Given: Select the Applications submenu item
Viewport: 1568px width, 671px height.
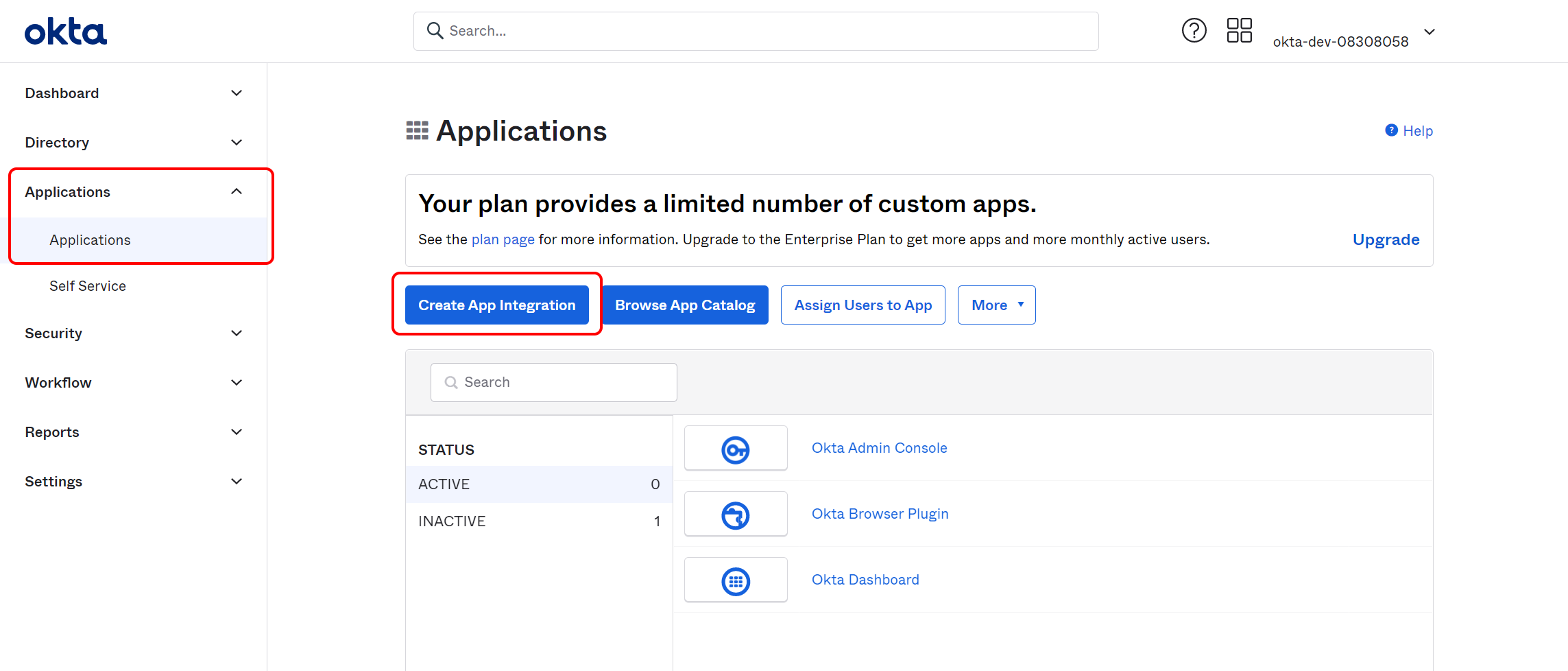Looking at the screenshot, I should click(x=133, y=240).
